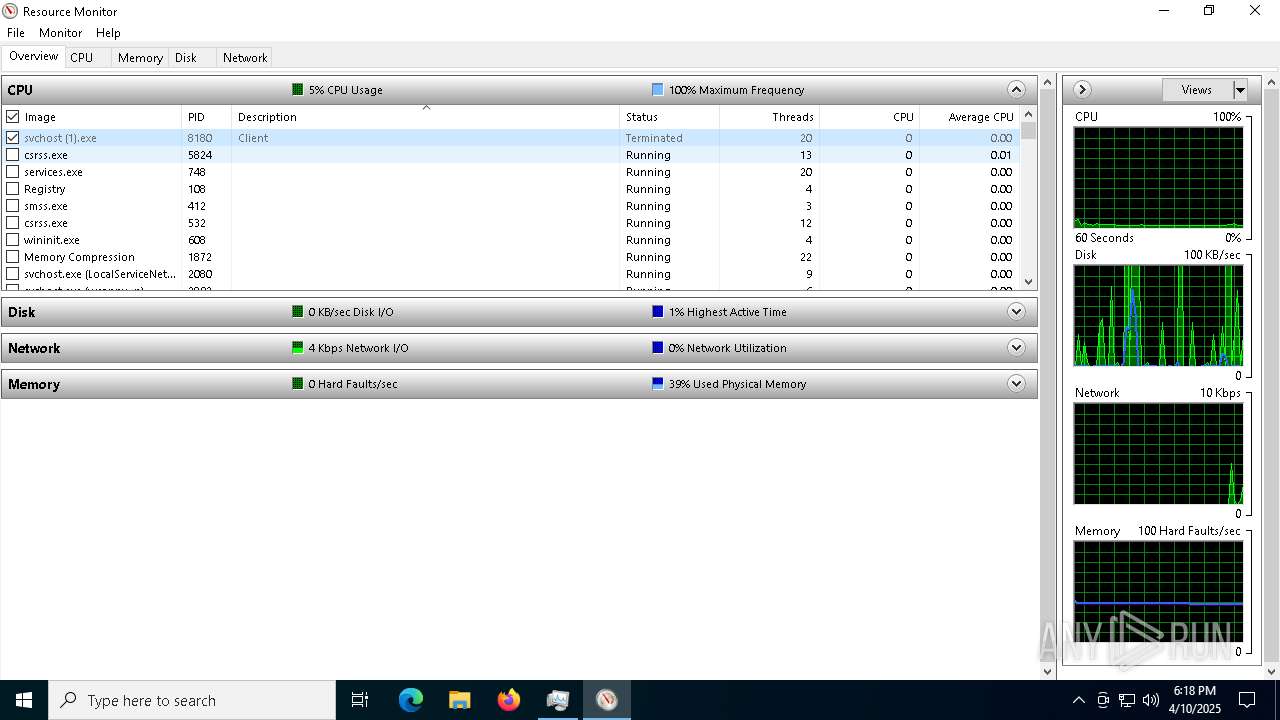This screenshot has height=720, width=1280.
Task: Open the notification center
Action: pyautogui.click(x=1247, y=700)
